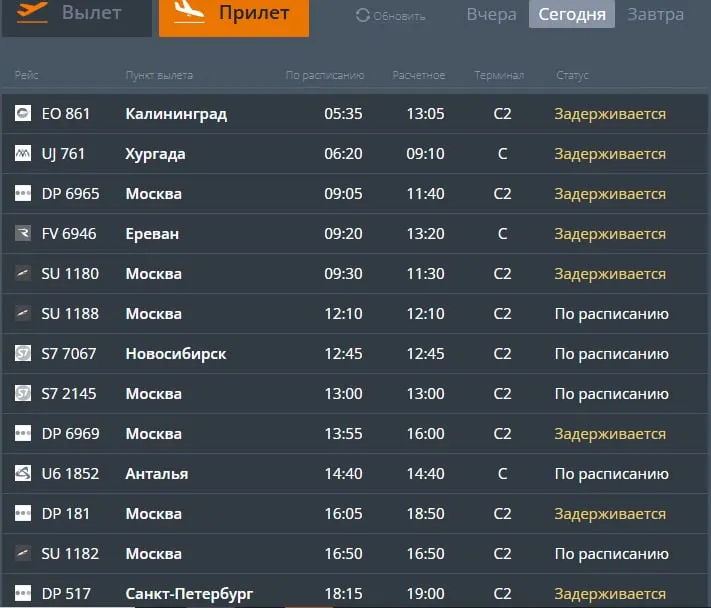The width and height of the screenshot is (711, 608).
Task: Click the S7 logo next to S7 7067
Action: [x=23, y=353]
